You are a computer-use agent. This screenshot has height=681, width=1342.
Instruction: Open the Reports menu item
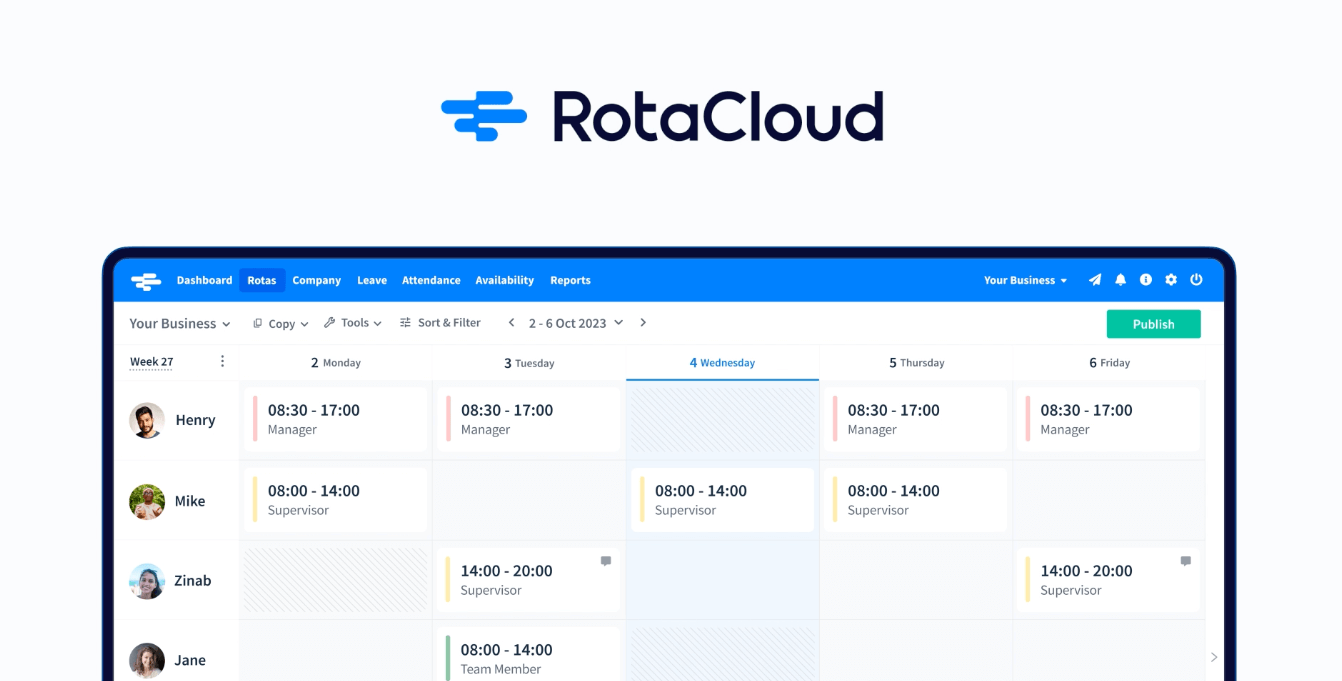coord(570,280)
